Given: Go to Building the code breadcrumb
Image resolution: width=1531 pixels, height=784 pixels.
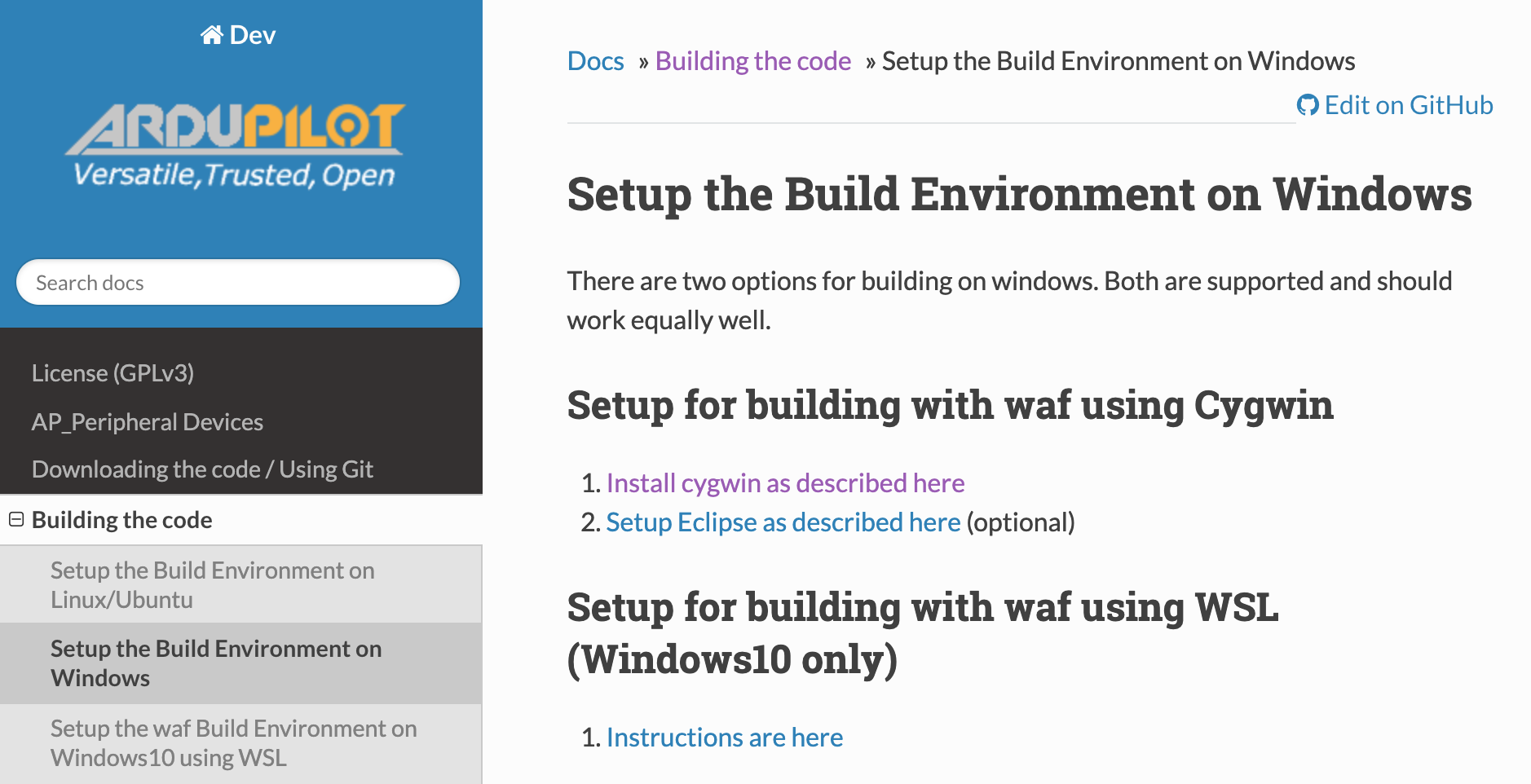Looking at the screenshot, I should pos(753,61).
